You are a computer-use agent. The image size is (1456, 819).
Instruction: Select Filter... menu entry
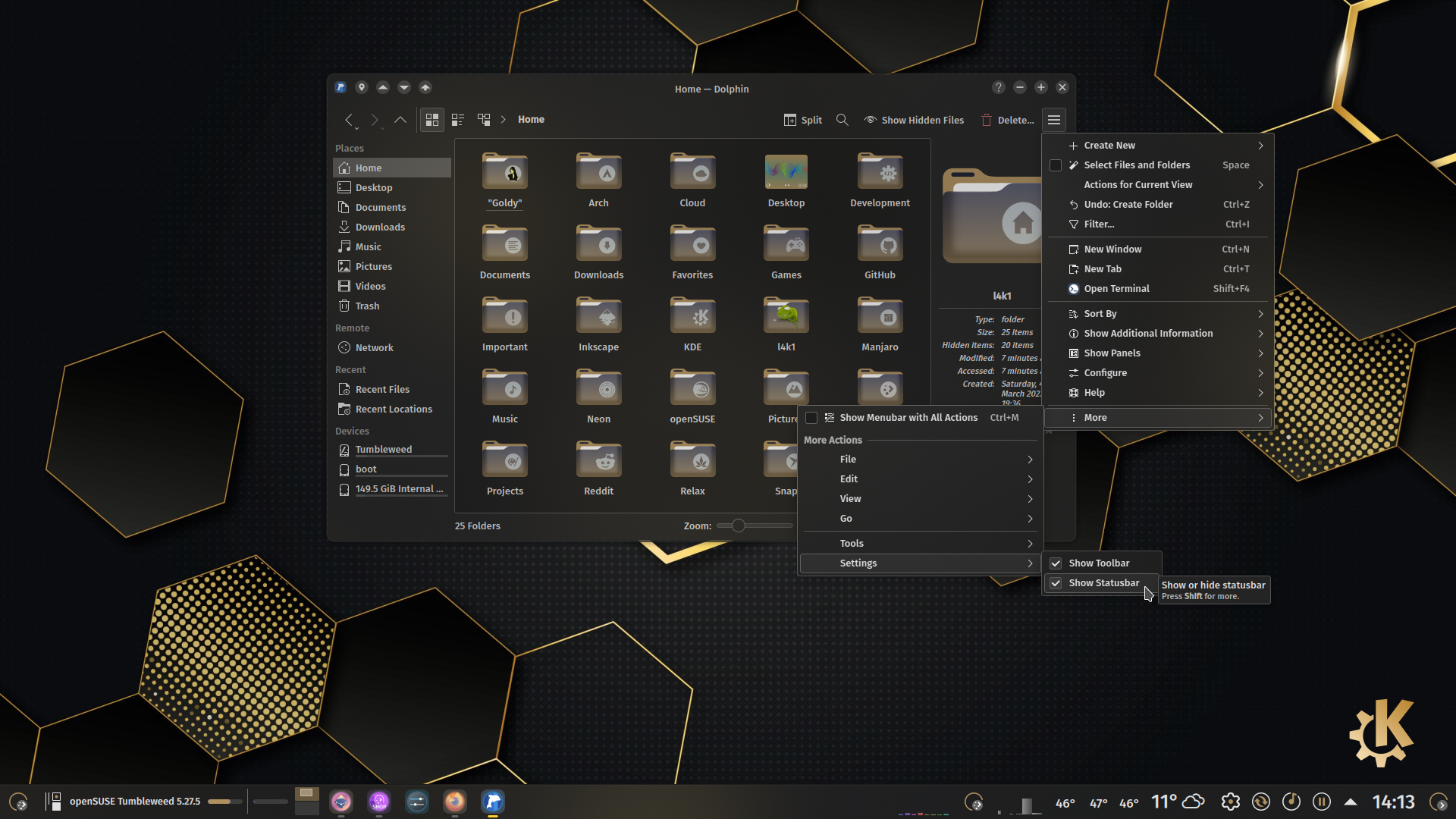pyautogui.click(x=1159, y=224)
